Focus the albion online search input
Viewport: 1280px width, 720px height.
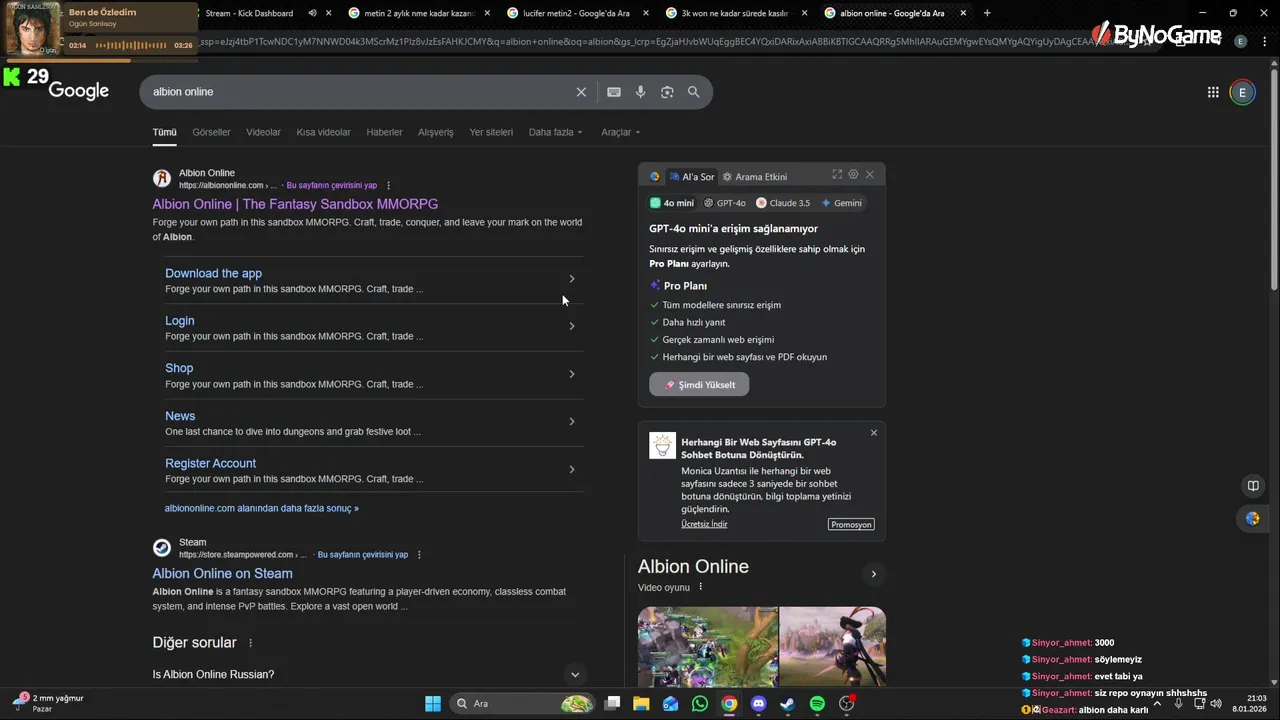pos(360,92)
